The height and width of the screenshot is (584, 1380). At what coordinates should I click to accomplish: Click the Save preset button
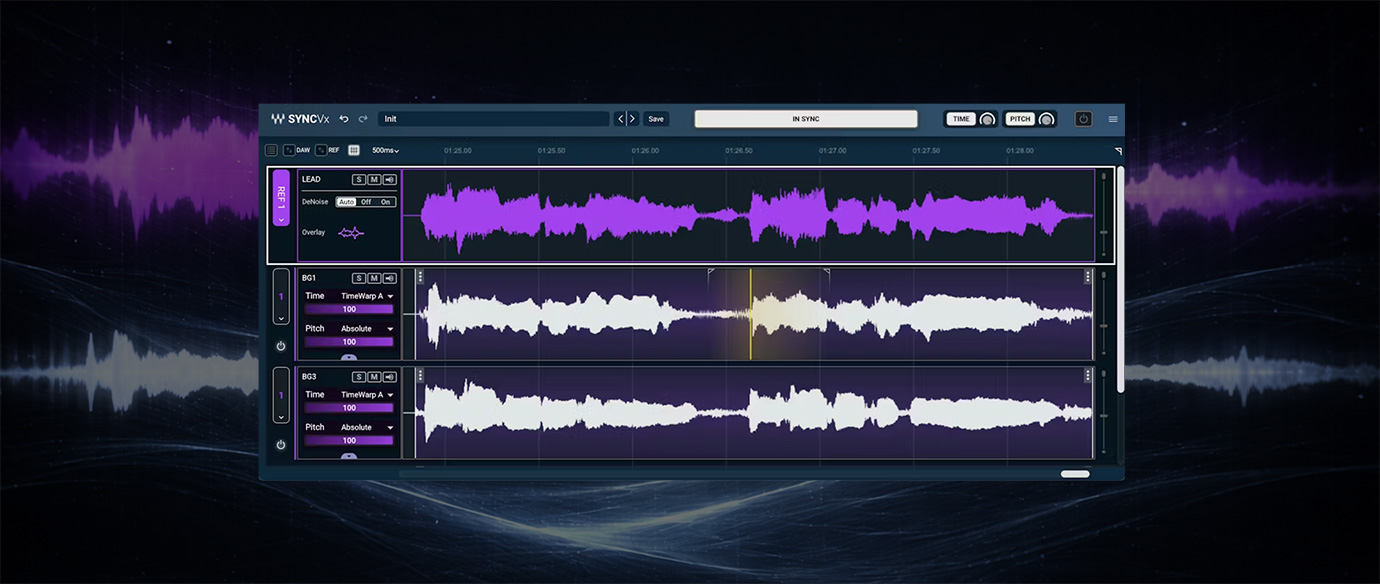[656, 119]
